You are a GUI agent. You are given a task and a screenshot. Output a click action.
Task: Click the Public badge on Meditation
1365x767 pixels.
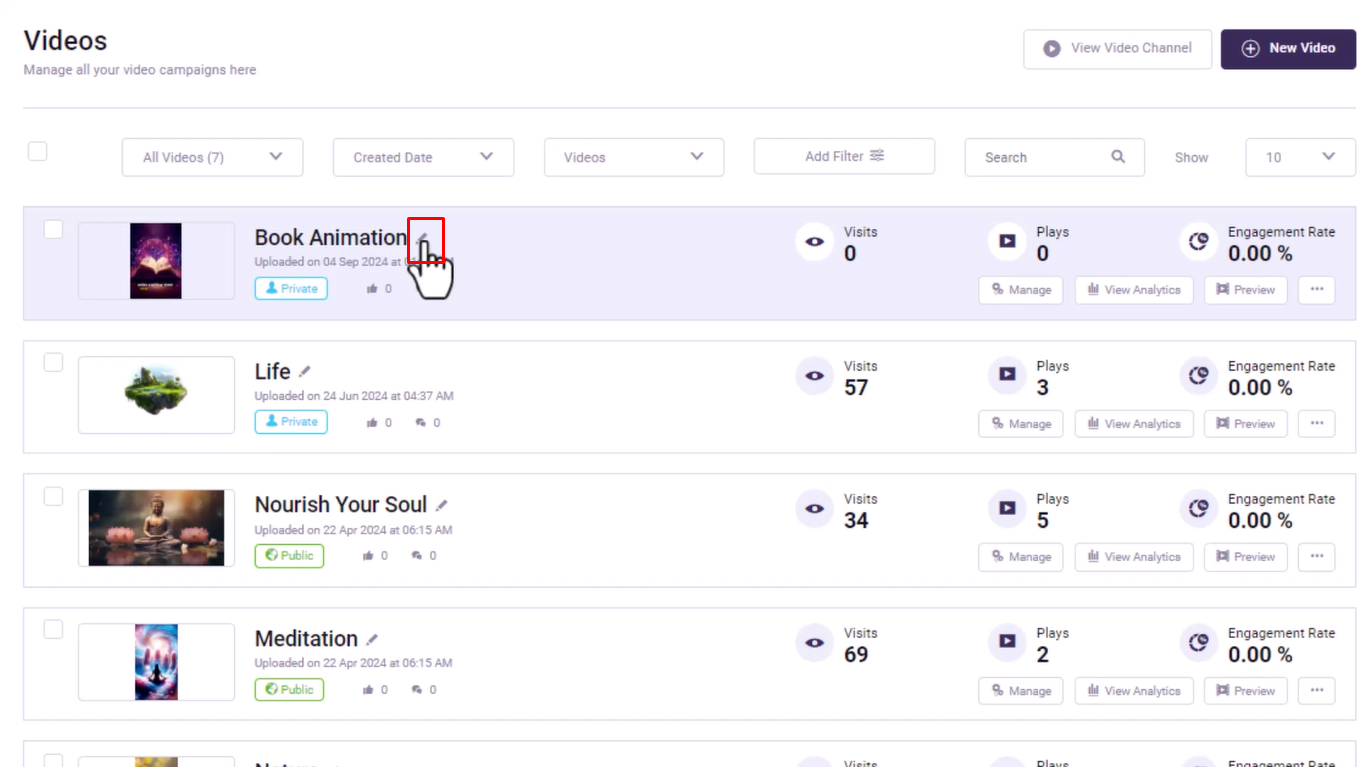tap(289, 689)
